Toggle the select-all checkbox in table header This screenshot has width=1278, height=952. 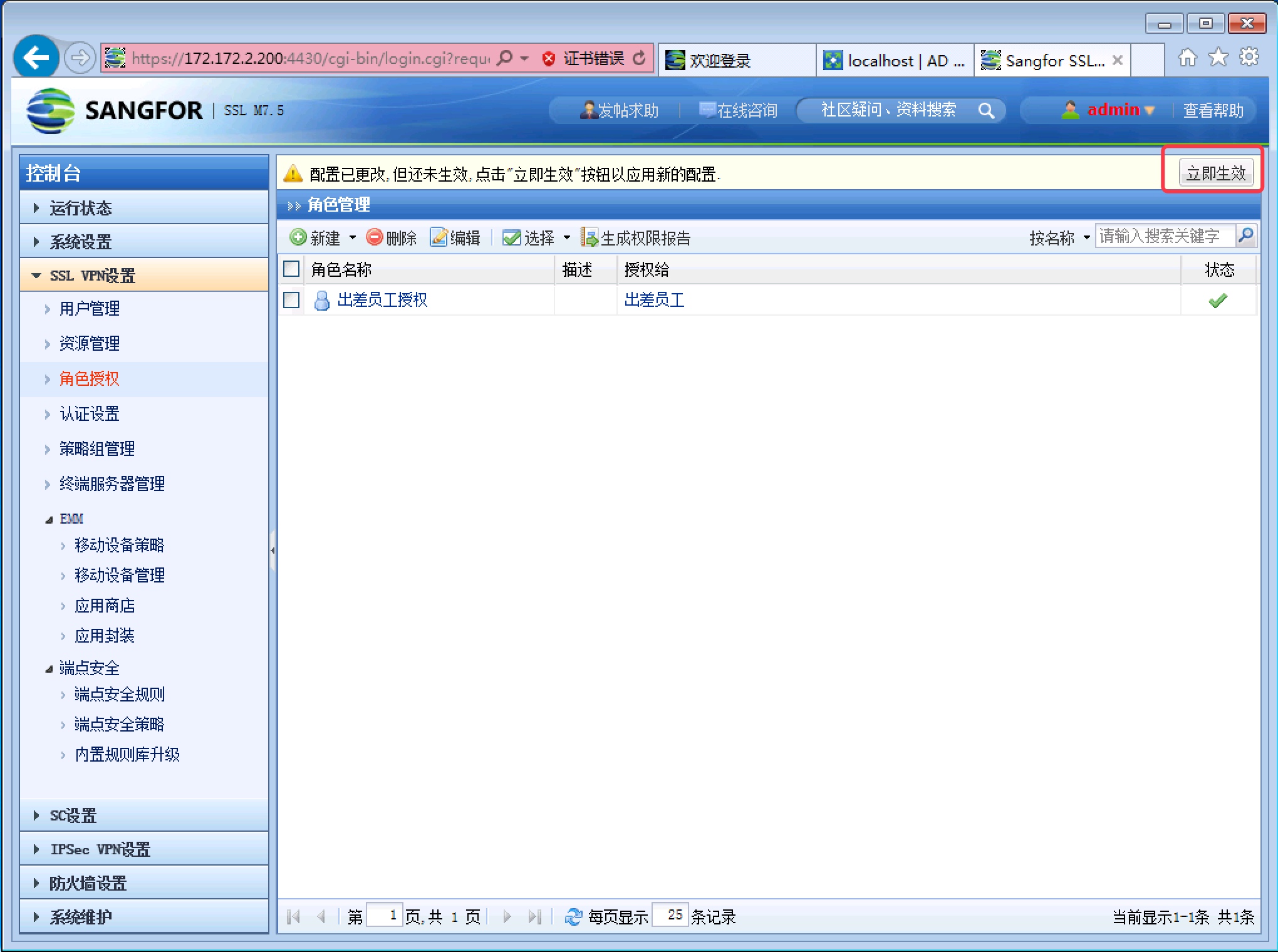(291, 269)
